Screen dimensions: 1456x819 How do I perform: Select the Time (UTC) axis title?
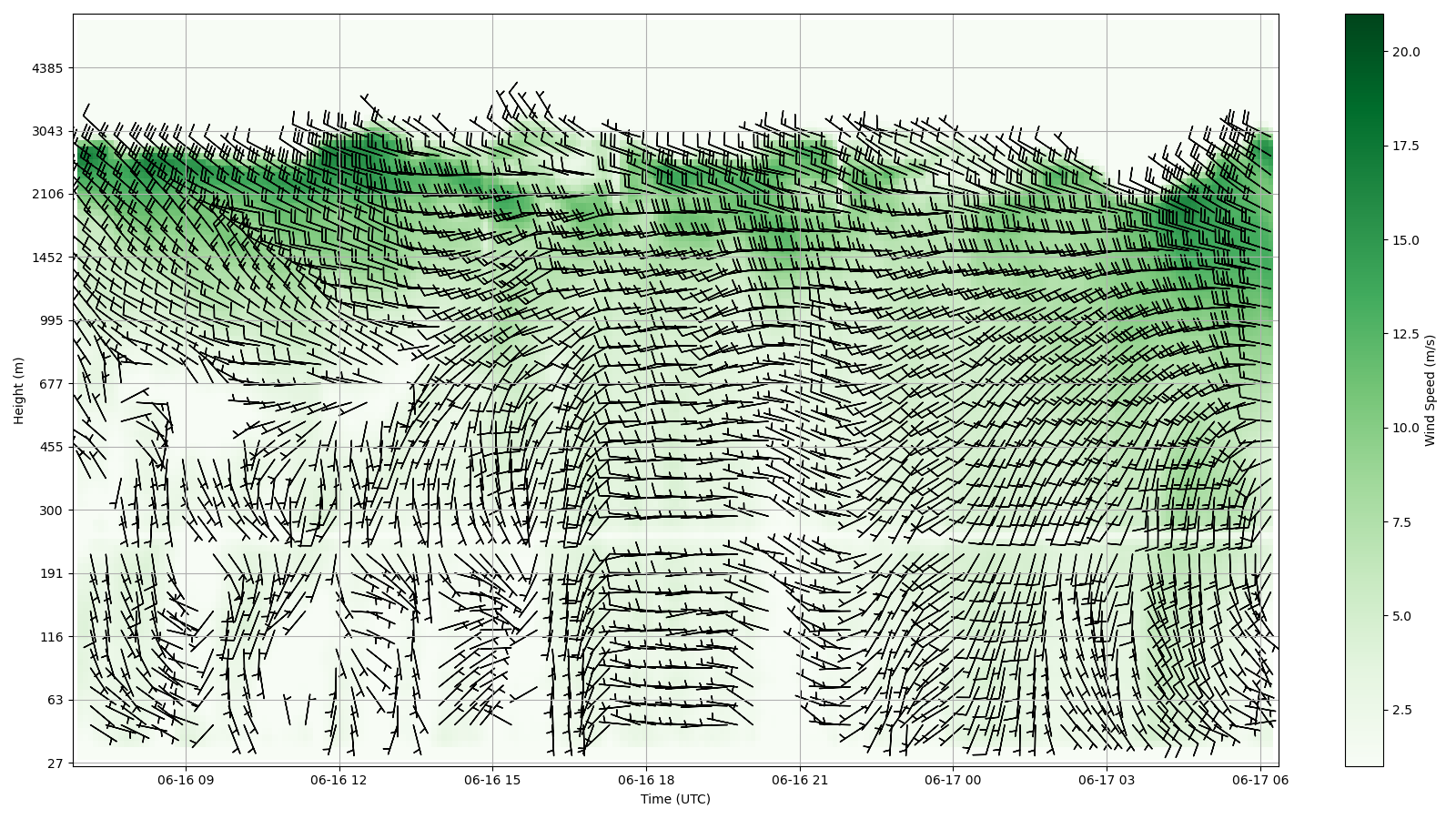tap(675, 799)
